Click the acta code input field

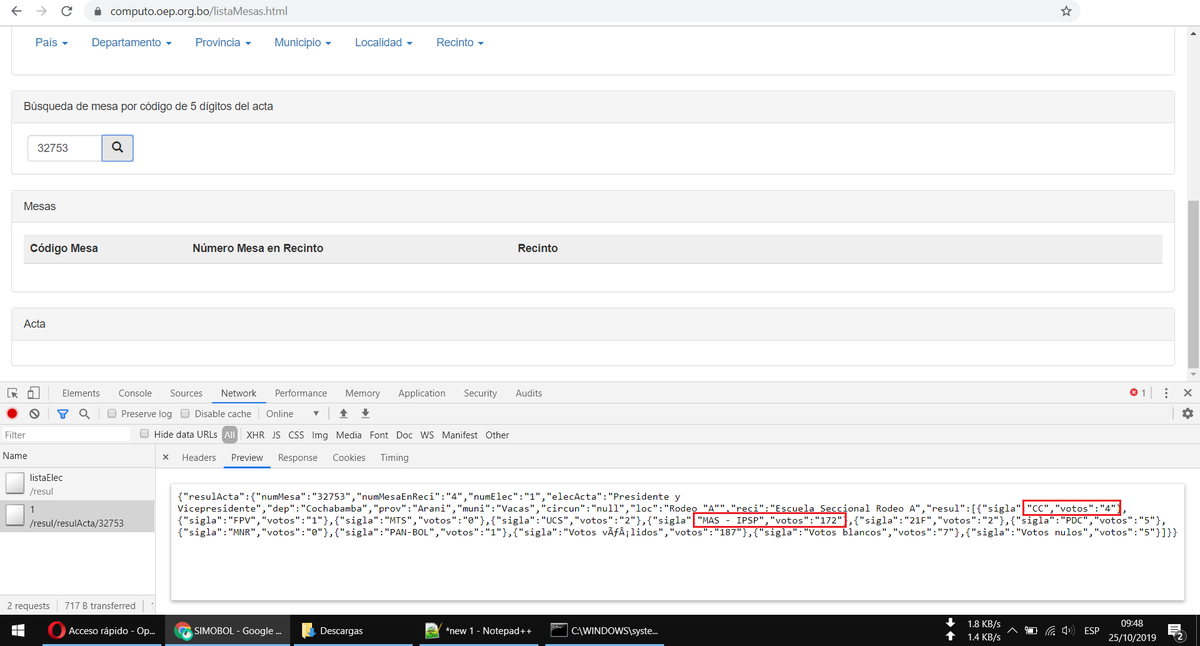pyautogui.click(x=64, y=148)
